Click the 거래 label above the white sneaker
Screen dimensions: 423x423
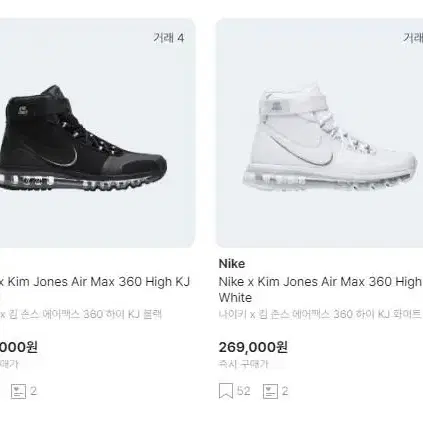413,38
